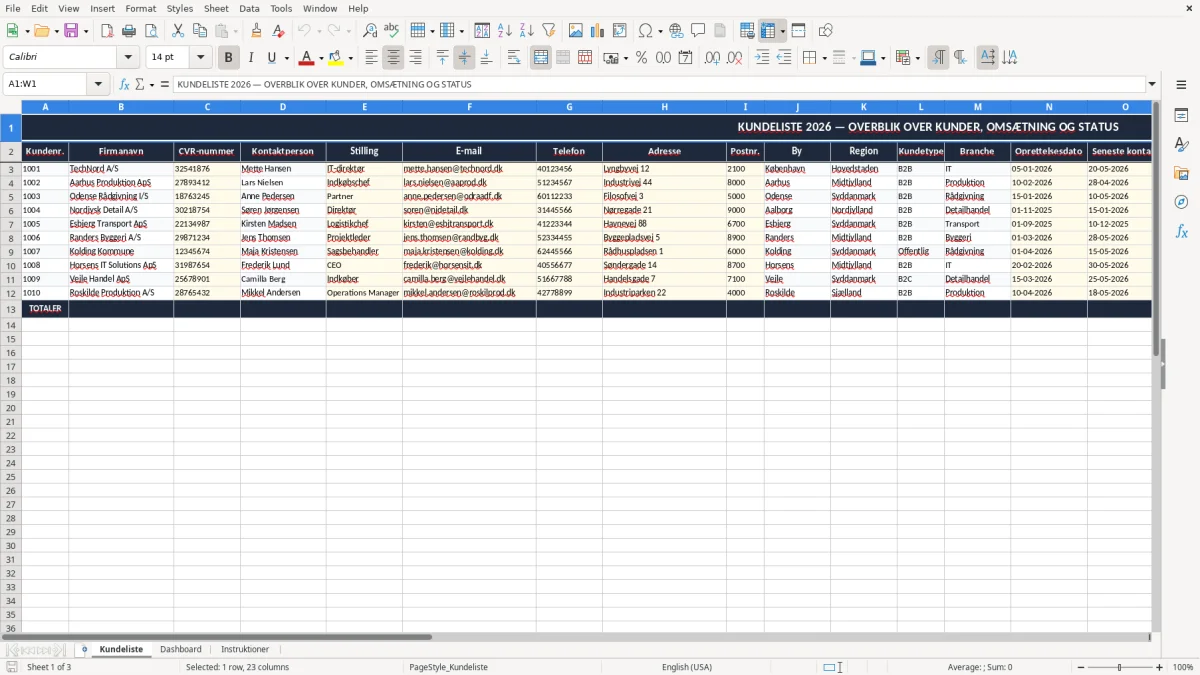Open the Function Wizard
The image size is (1200, 675).
click(x=124, y=85)
